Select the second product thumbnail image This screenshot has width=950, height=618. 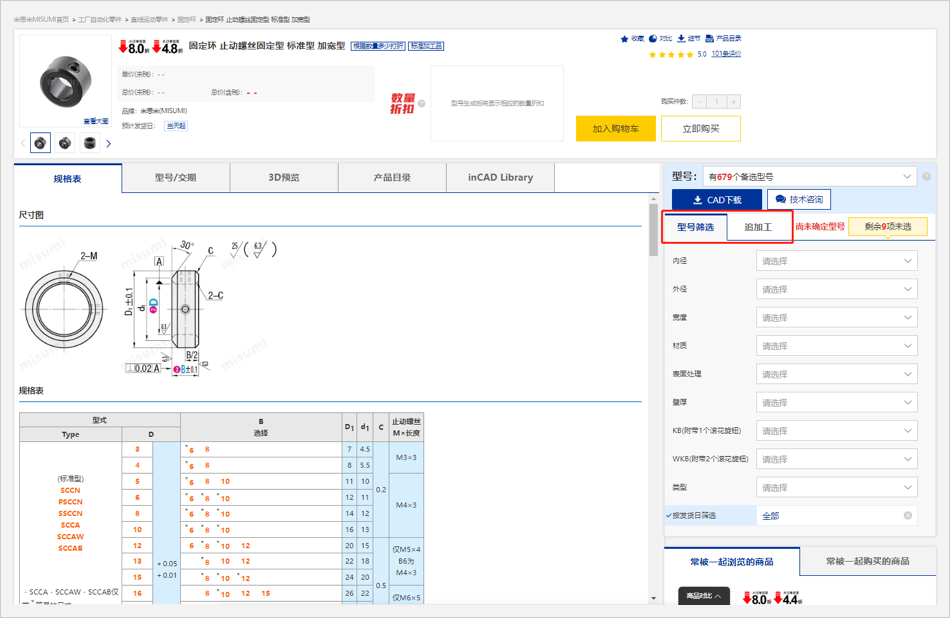coord(65,143)
